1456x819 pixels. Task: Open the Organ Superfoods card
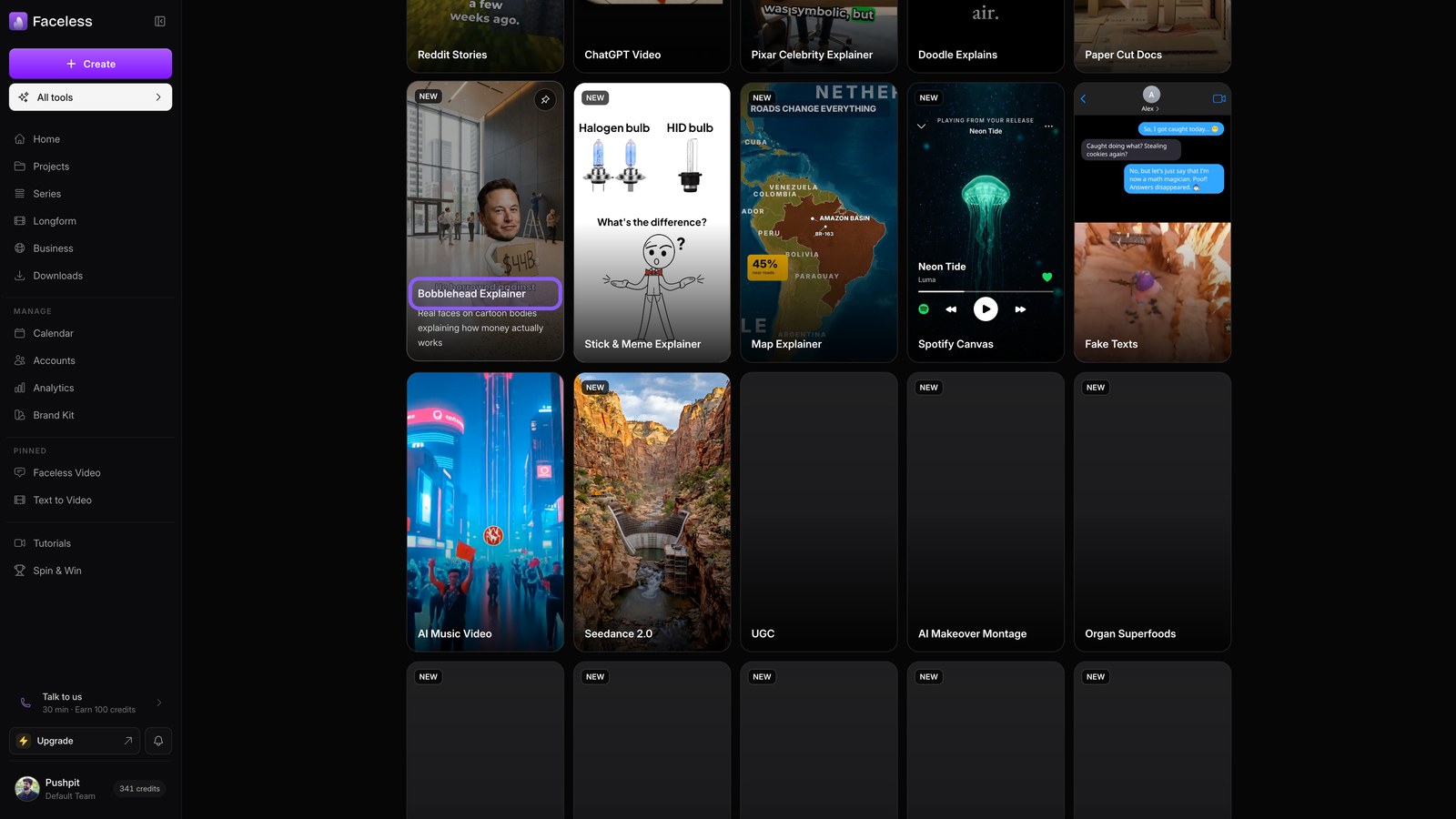[x=1152, y=512]
